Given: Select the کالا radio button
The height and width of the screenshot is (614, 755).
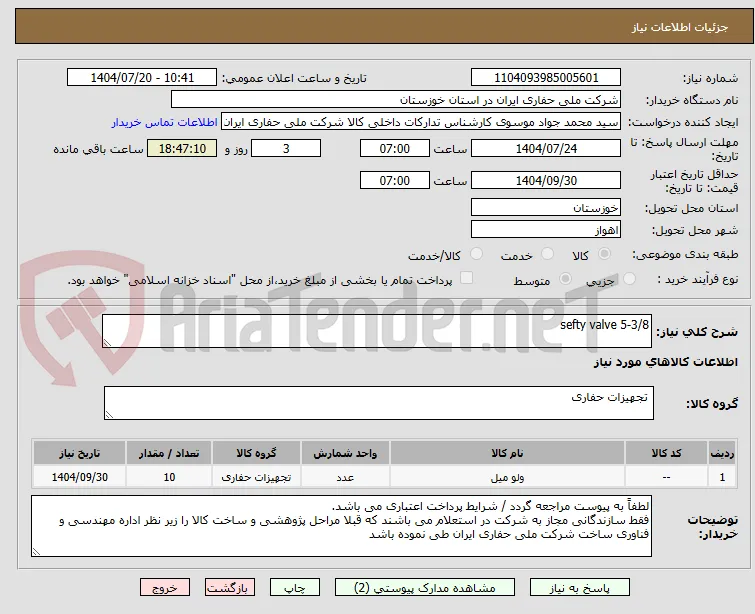Looking at the screenshot, I should [604, 254].
